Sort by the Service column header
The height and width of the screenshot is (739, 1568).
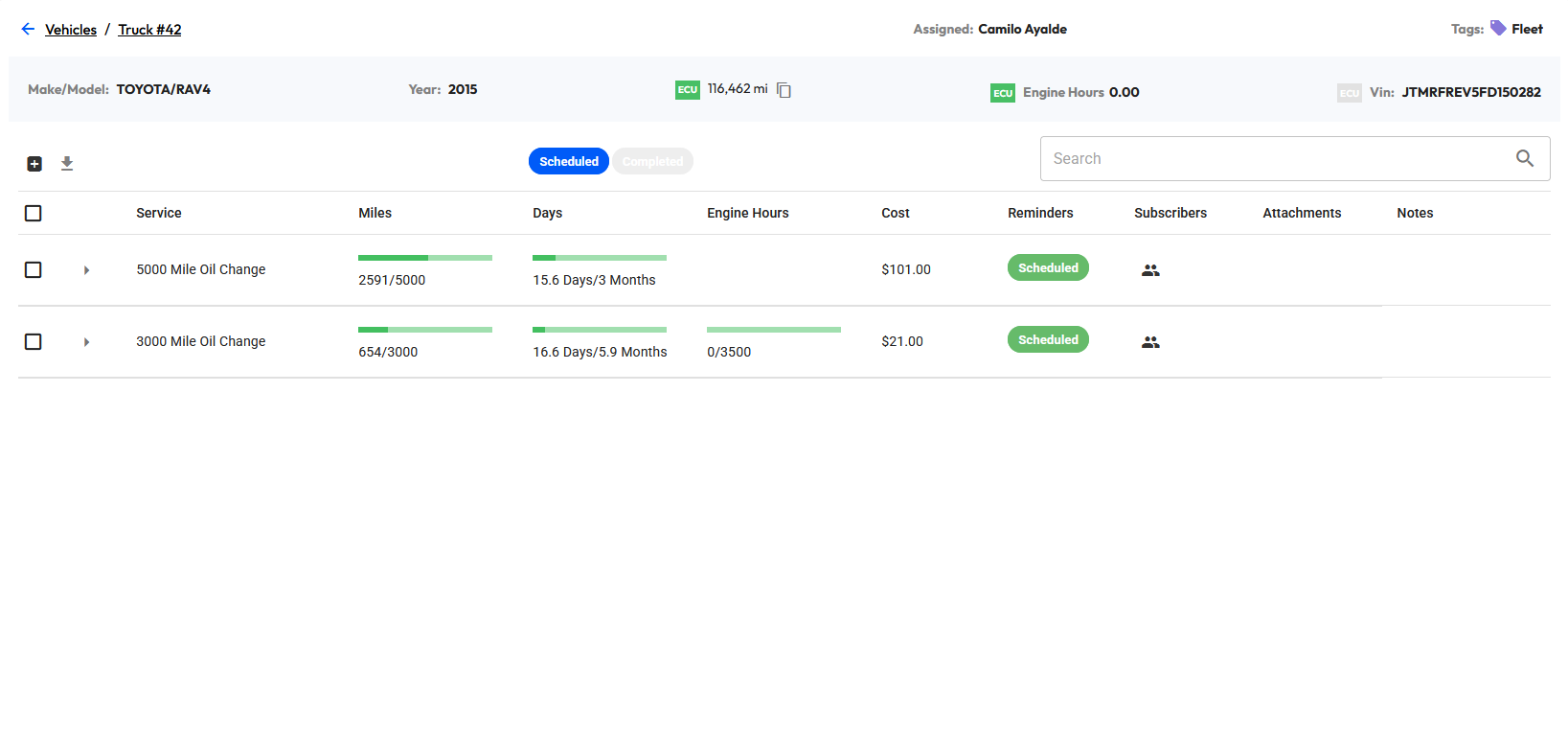click(x=159, y=213)
